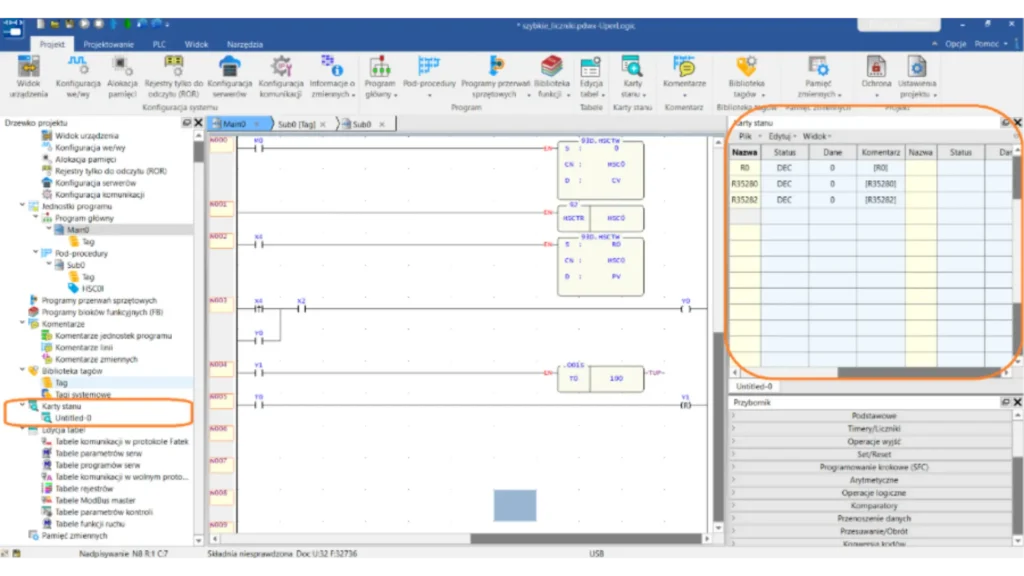The width and height of the screenshot is (1024, 576).
Task: Select the Sub0 [Tag] document tab
Action: tap(296, 124)
